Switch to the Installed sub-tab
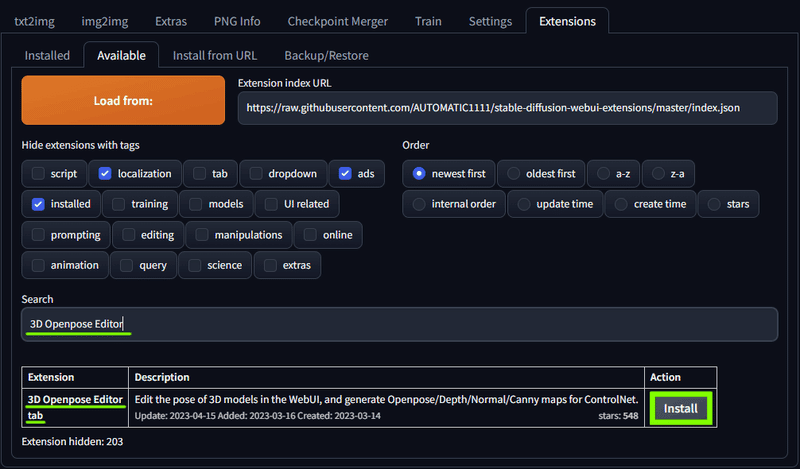Image resolution: width=800 pixels, height=469 pixels. click(x=47, y=55)
